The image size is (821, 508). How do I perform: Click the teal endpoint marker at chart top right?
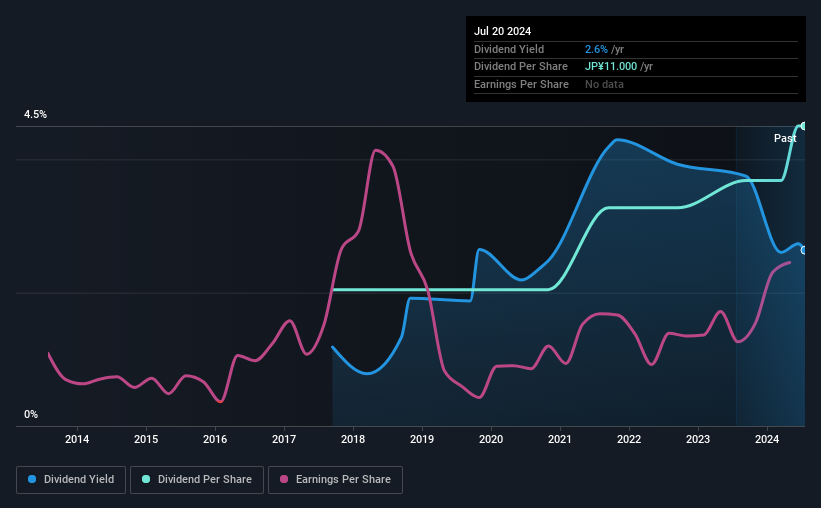point(803,126)
